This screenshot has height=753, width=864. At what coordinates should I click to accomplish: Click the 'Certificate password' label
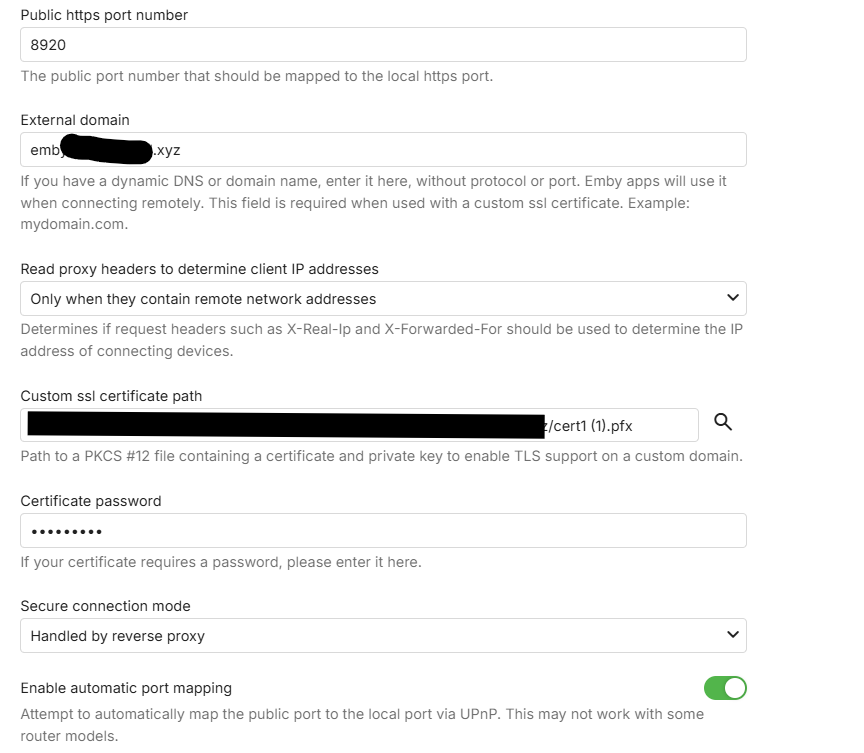tap(91, 501)
